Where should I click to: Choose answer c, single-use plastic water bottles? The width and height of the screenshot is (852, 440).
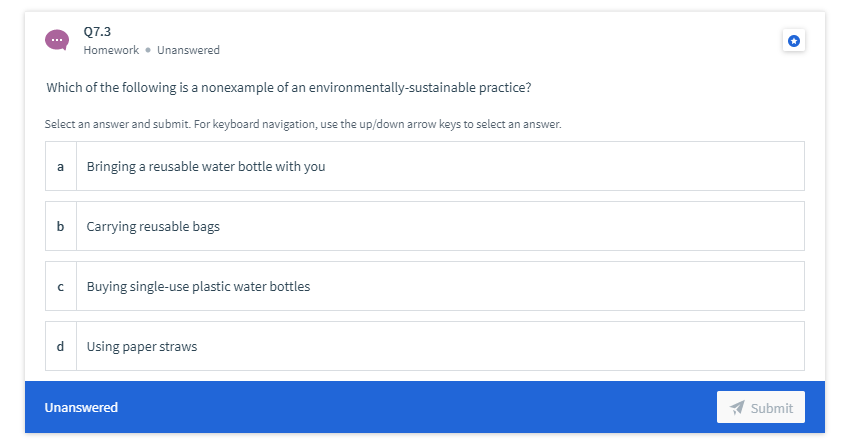[x=425, y=286]
